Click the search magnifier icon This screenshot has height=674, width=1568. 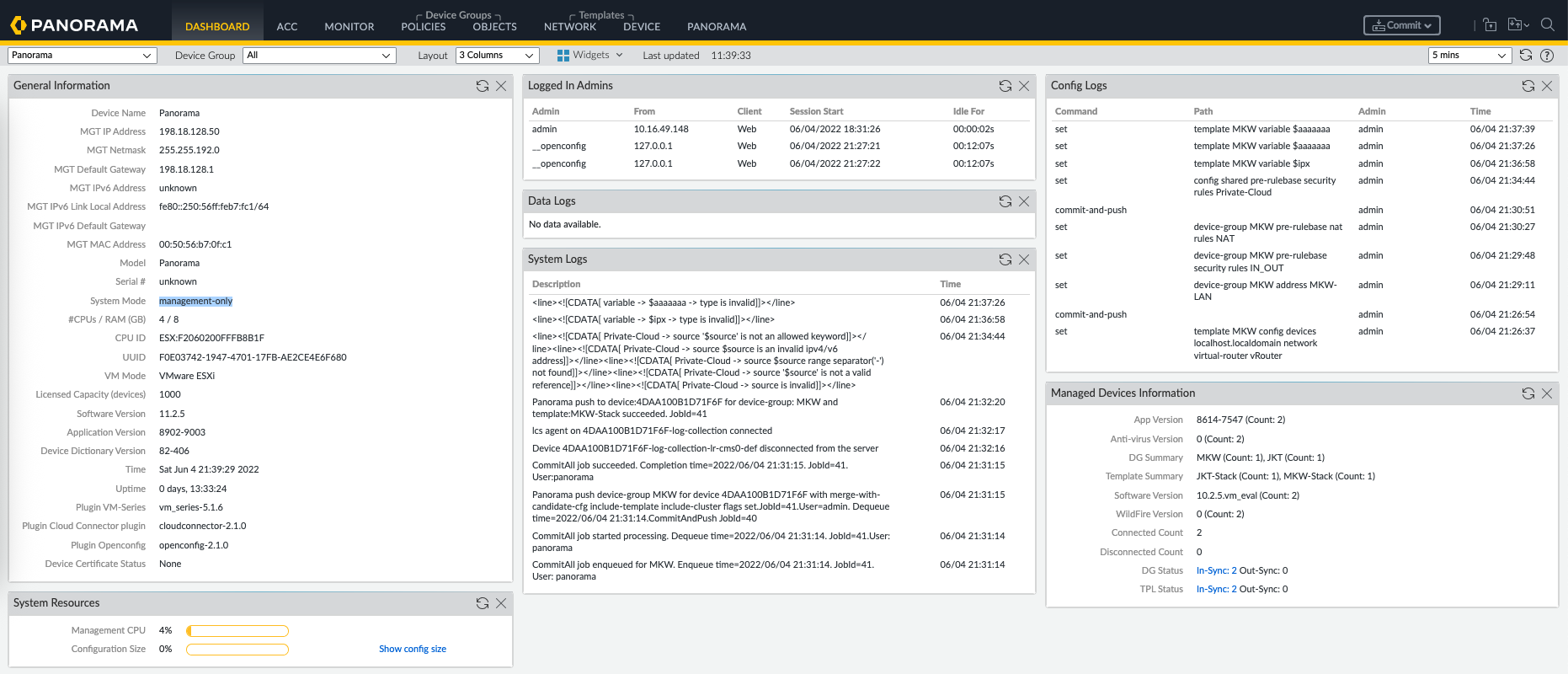pyautogui.click(x=1547, y=24)
